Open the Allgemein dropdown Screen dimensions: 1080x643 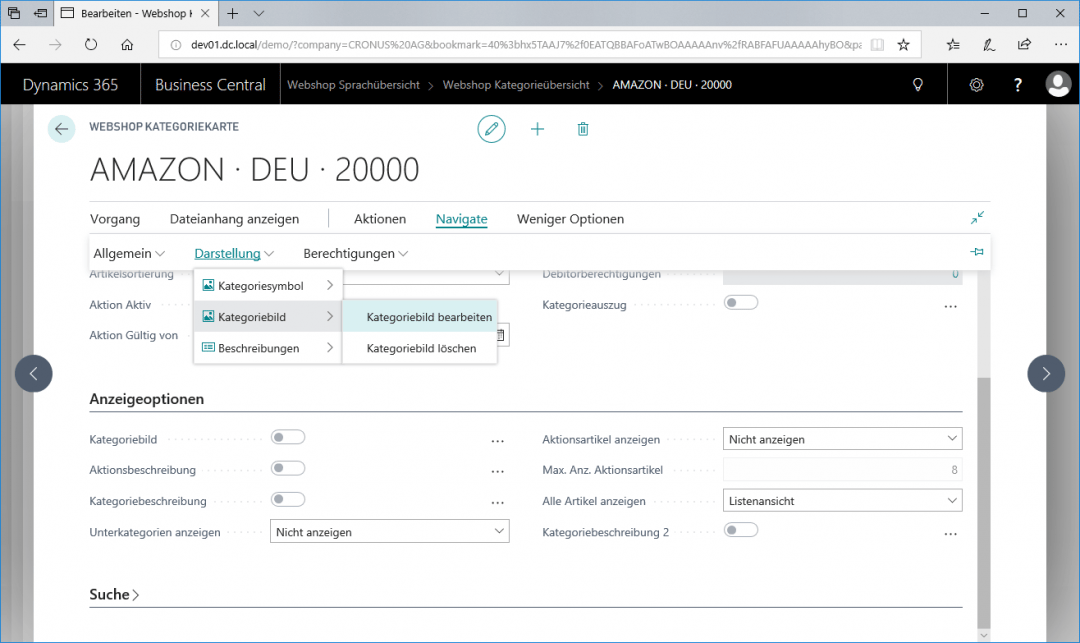point(129,253)
